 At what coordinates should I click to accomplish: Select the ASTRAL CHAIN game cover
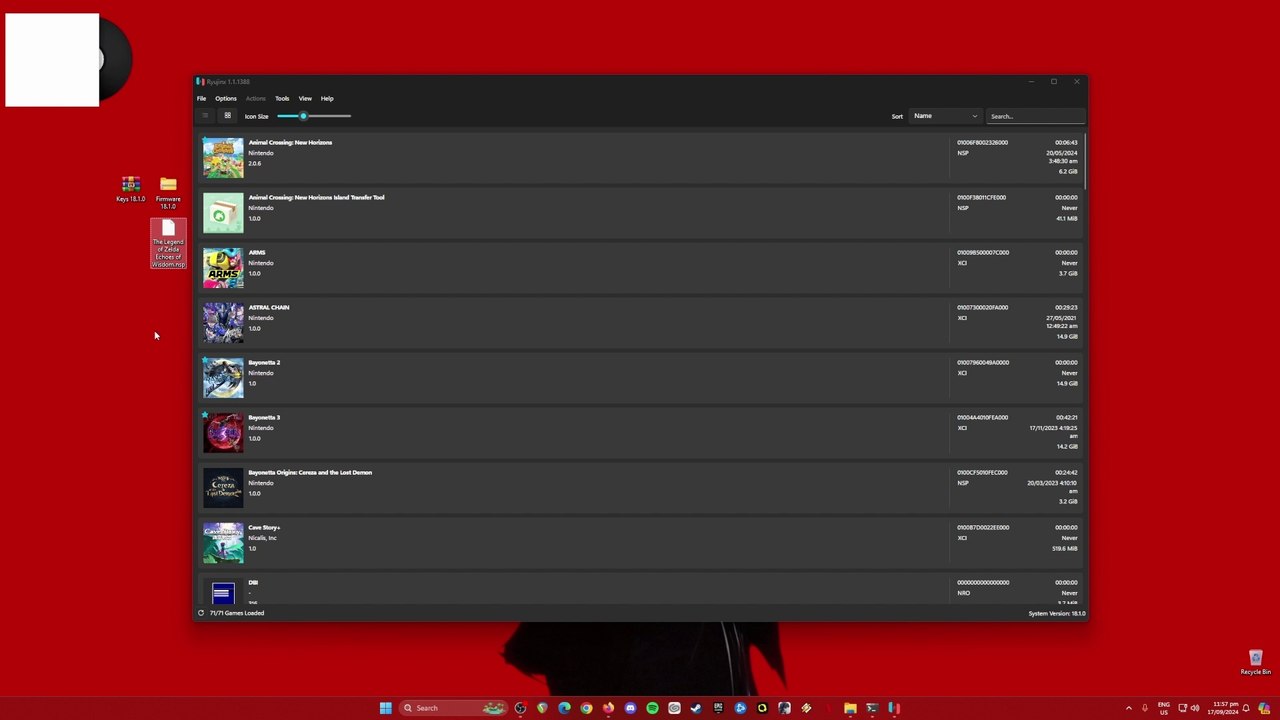click(223, 323)
